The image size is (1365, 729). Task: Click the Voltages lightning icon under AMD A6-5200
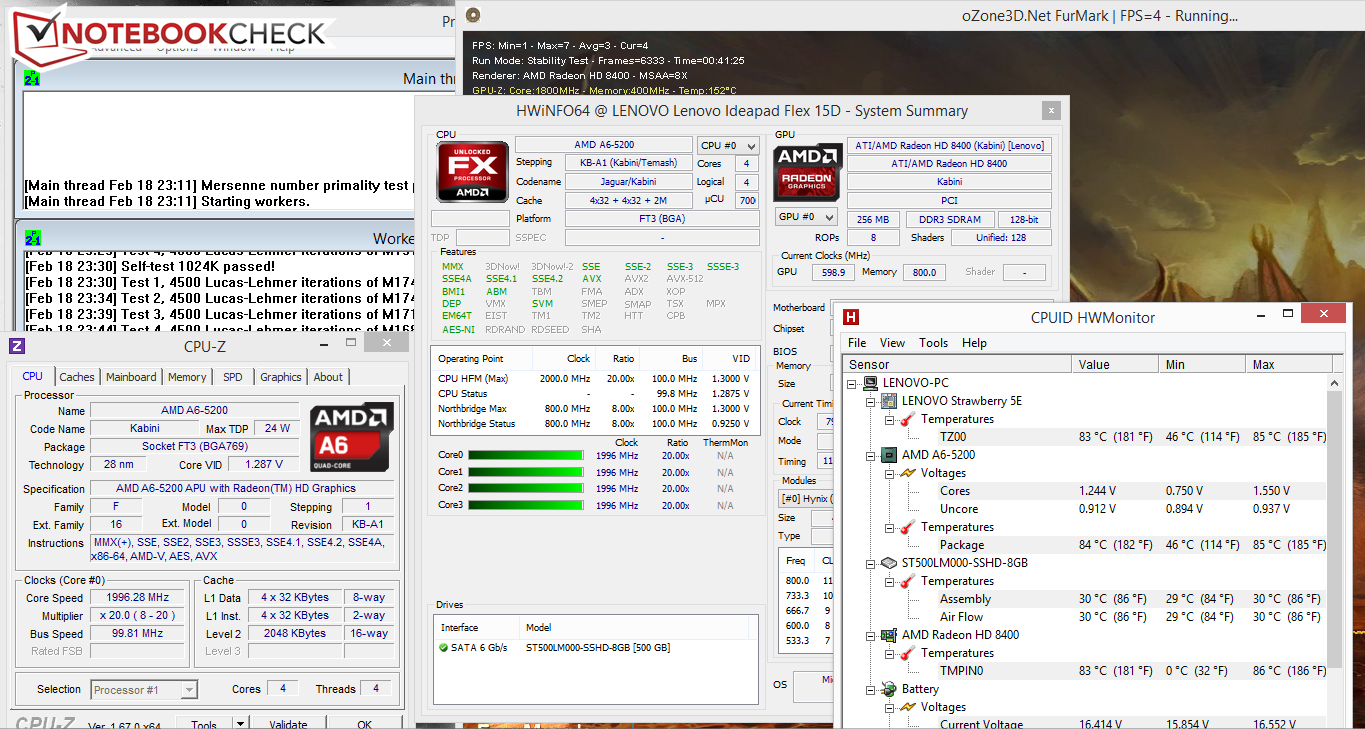pos(907,473)
